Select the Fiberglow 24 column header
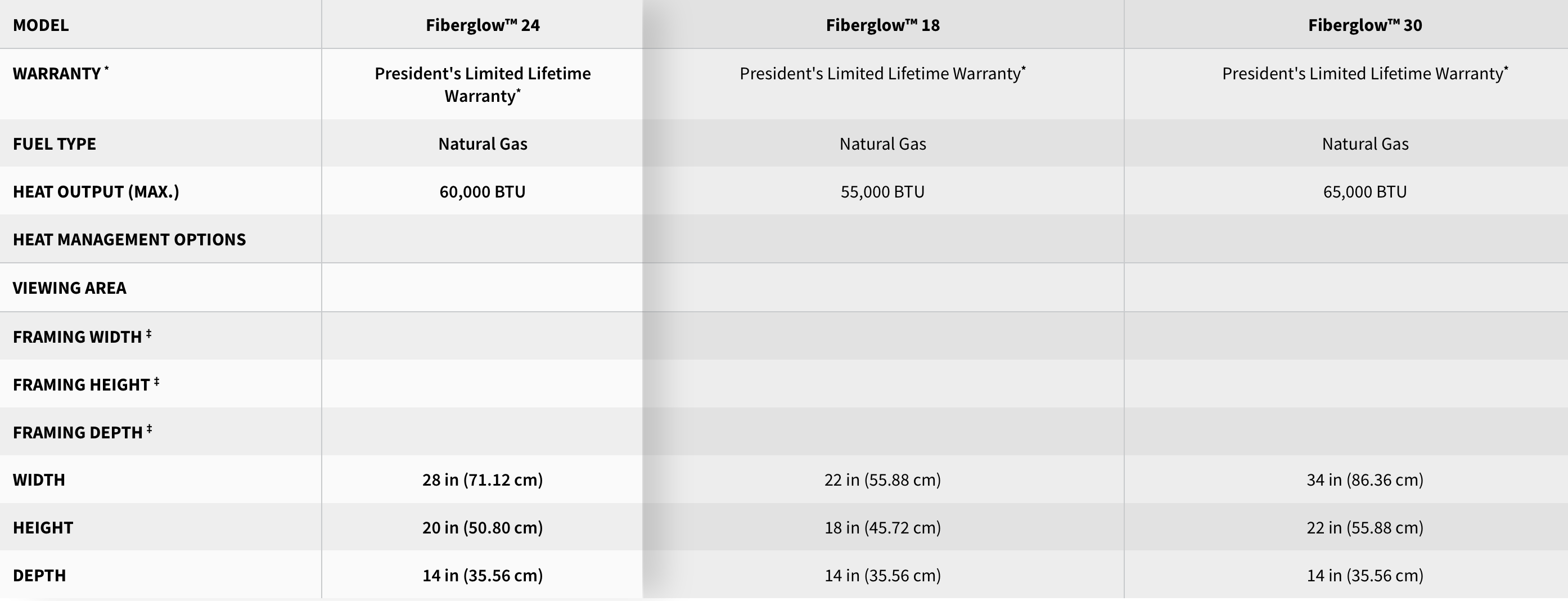1568x601 pixels. click(482, 25)
